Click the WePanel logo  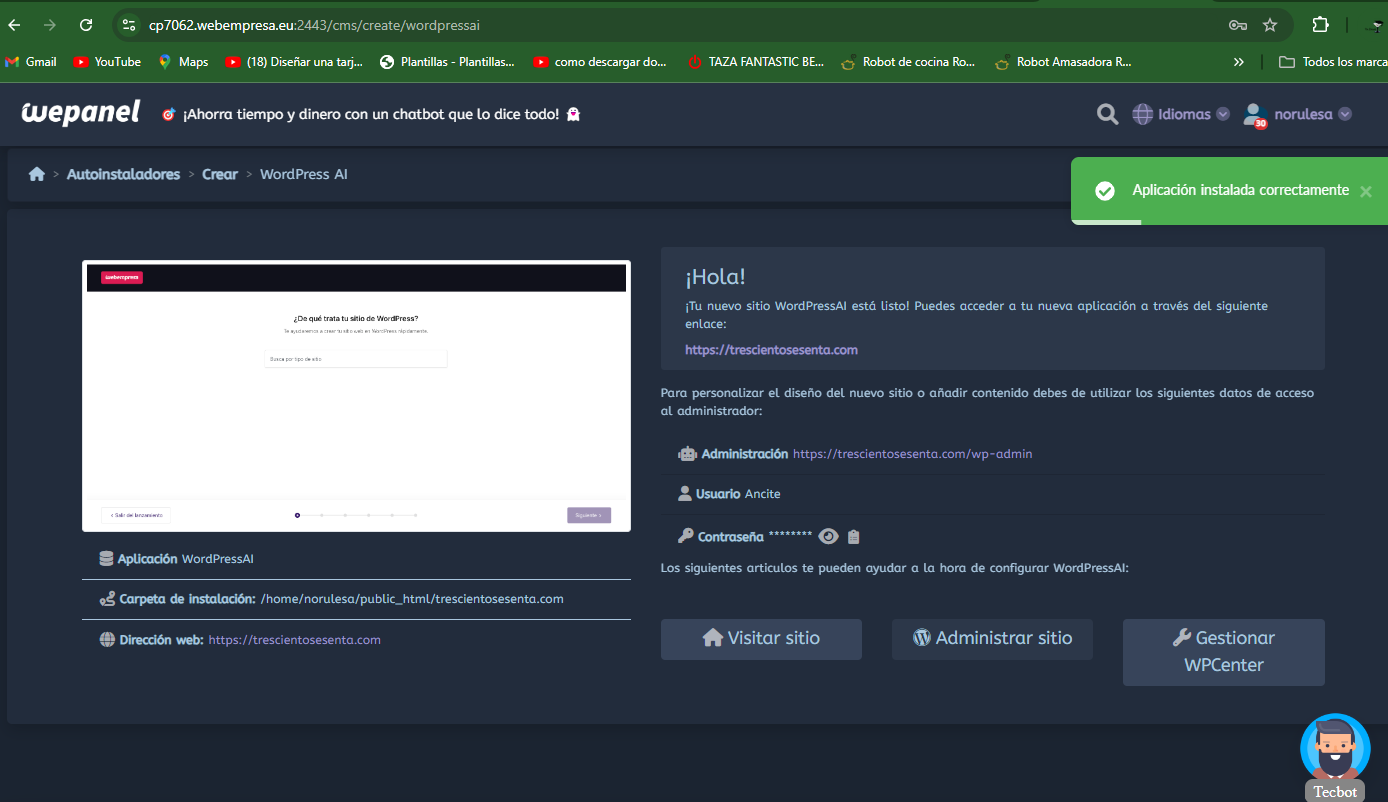click(81, 113)
